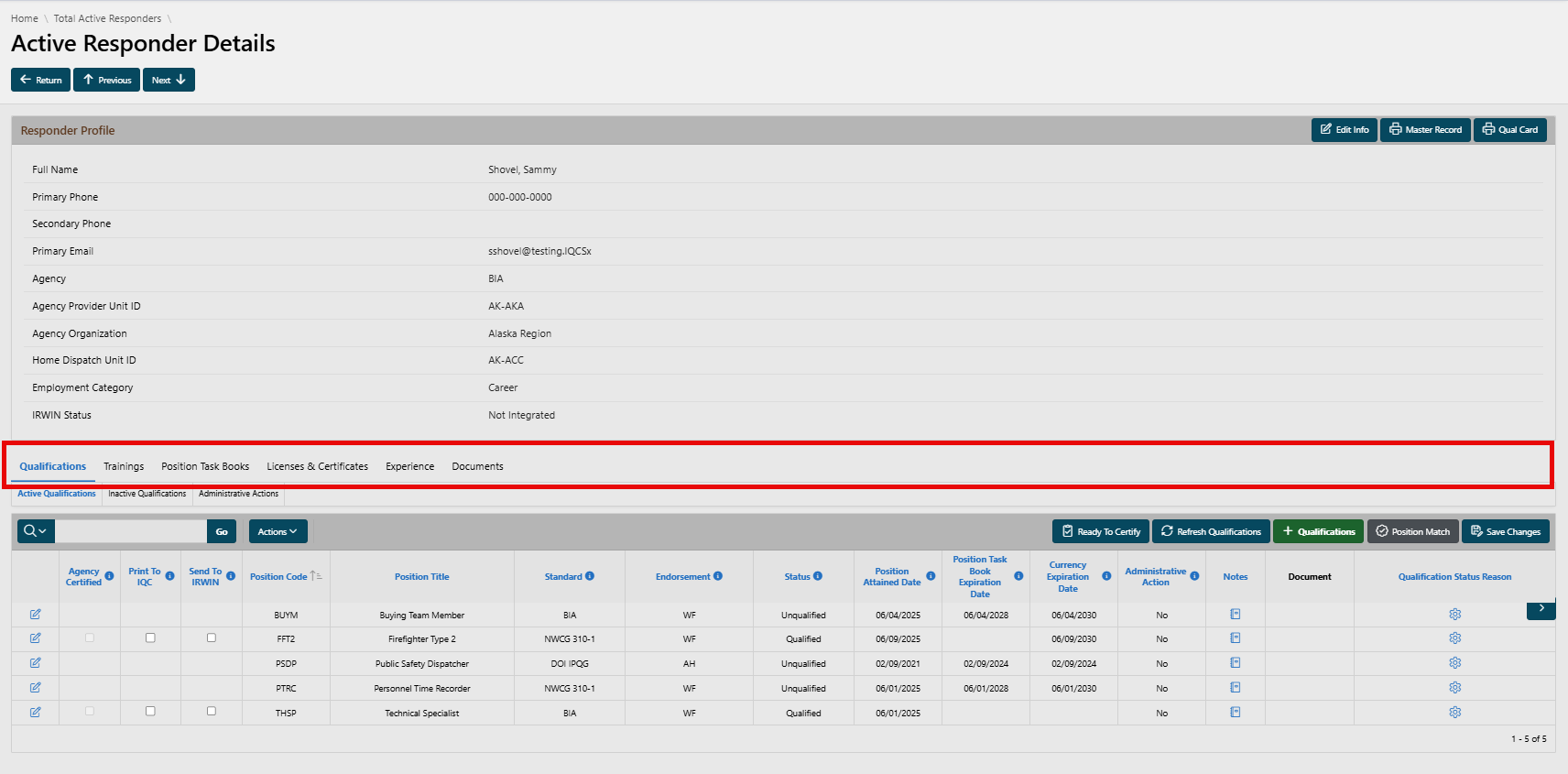The image size is (1568, 774).
Task: Open notes icon for Firefighter Type 2
Action: point(1235,638)
